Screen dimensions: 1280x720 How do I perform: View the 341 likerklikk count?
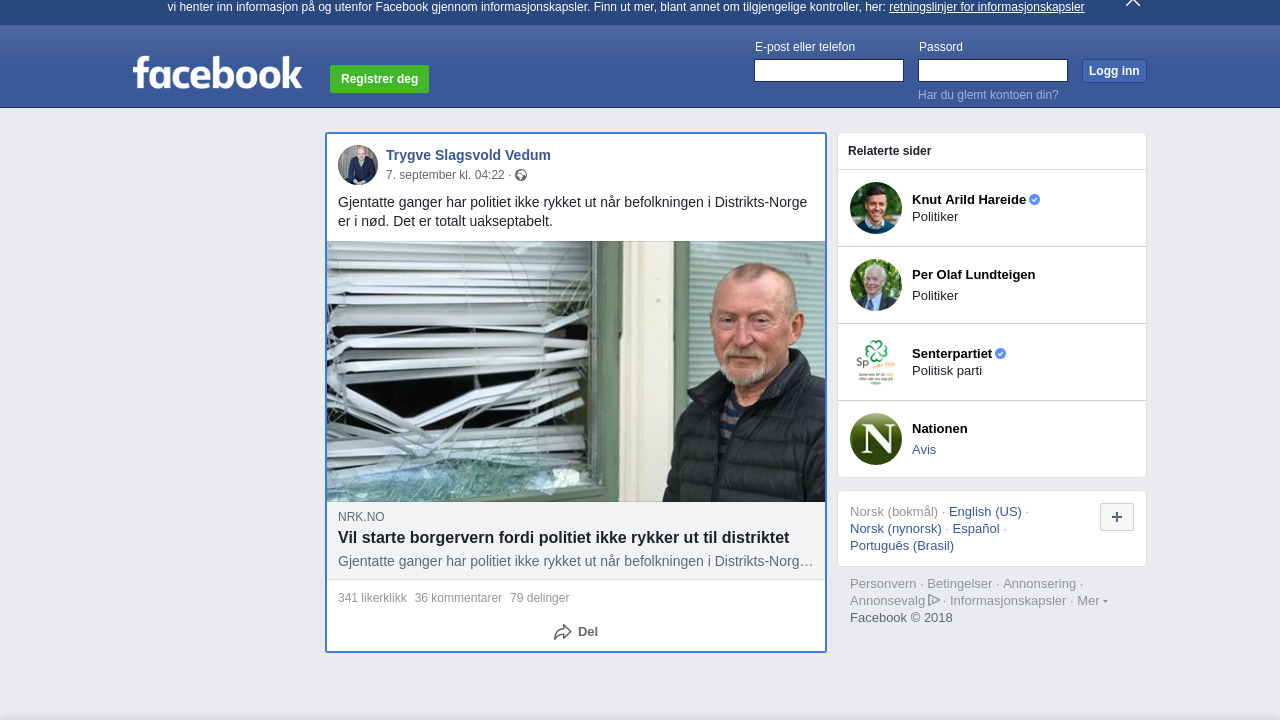click(x=372, y=598)
